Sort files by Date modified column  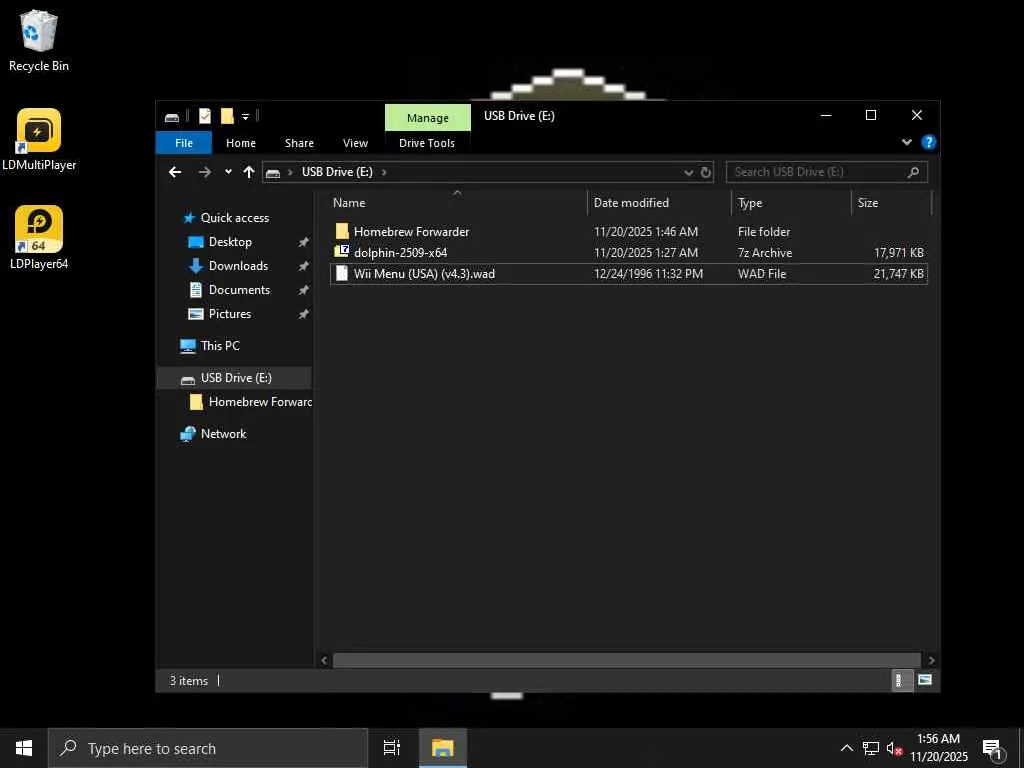coord(660,202)
